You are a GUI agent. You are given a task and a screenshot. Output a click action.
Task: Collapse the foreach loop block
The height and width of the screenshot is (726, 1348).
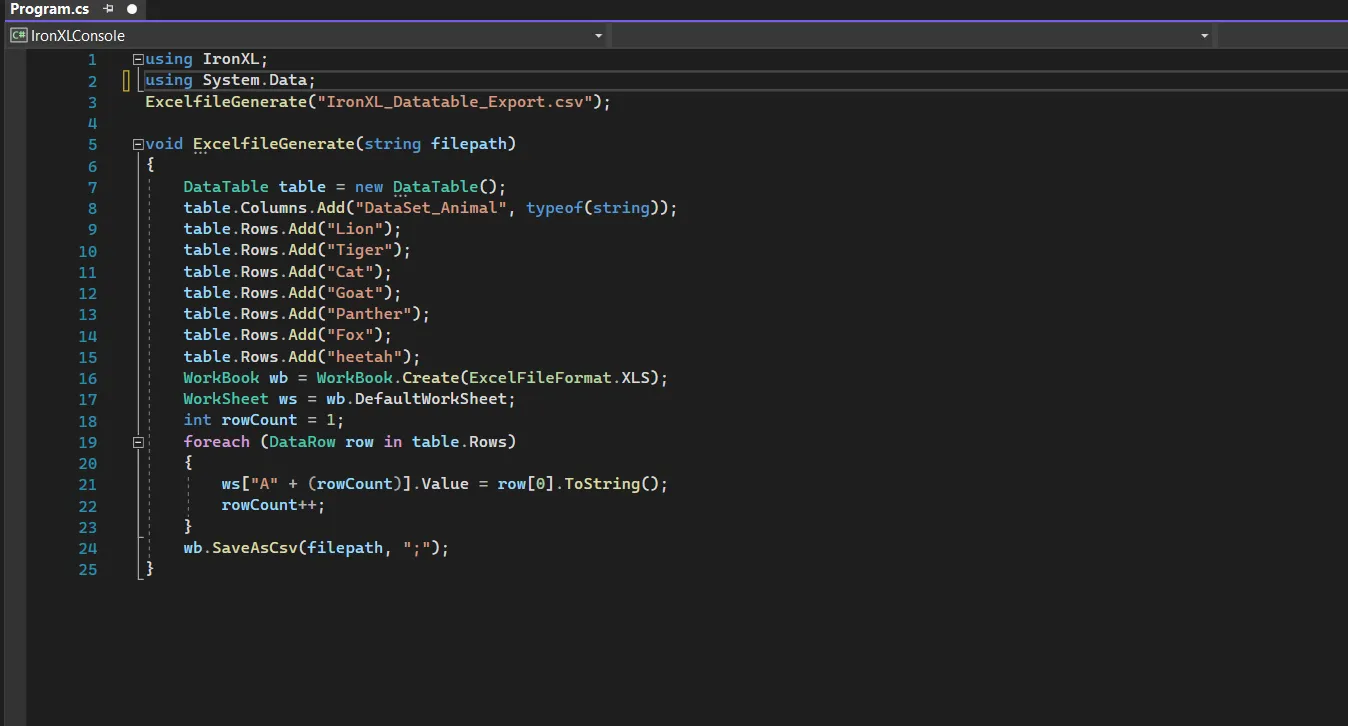pos(138,441)
